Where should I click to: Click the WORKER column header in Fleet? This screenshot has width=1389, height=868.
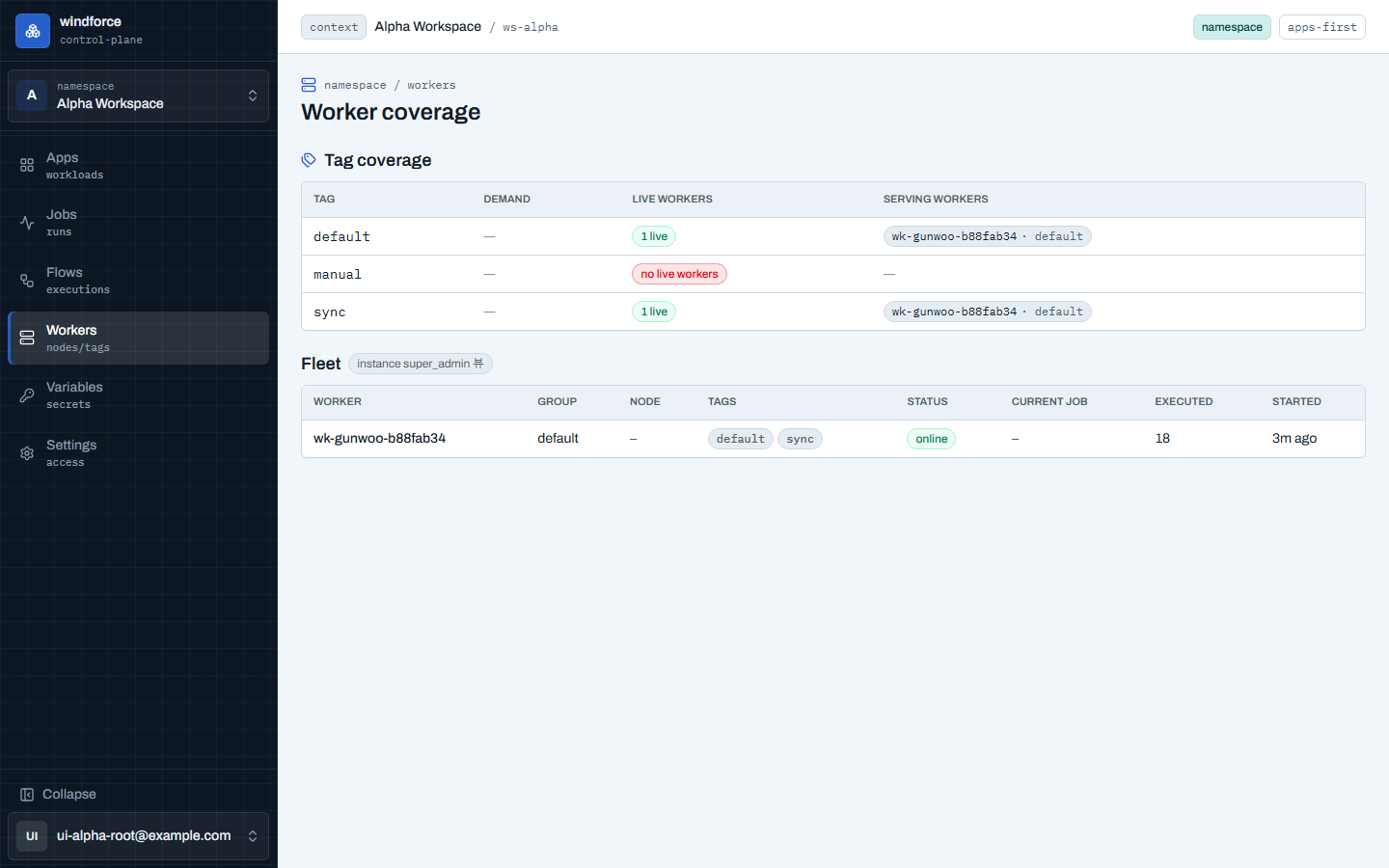pyautogui.click(x=338, y=401)
